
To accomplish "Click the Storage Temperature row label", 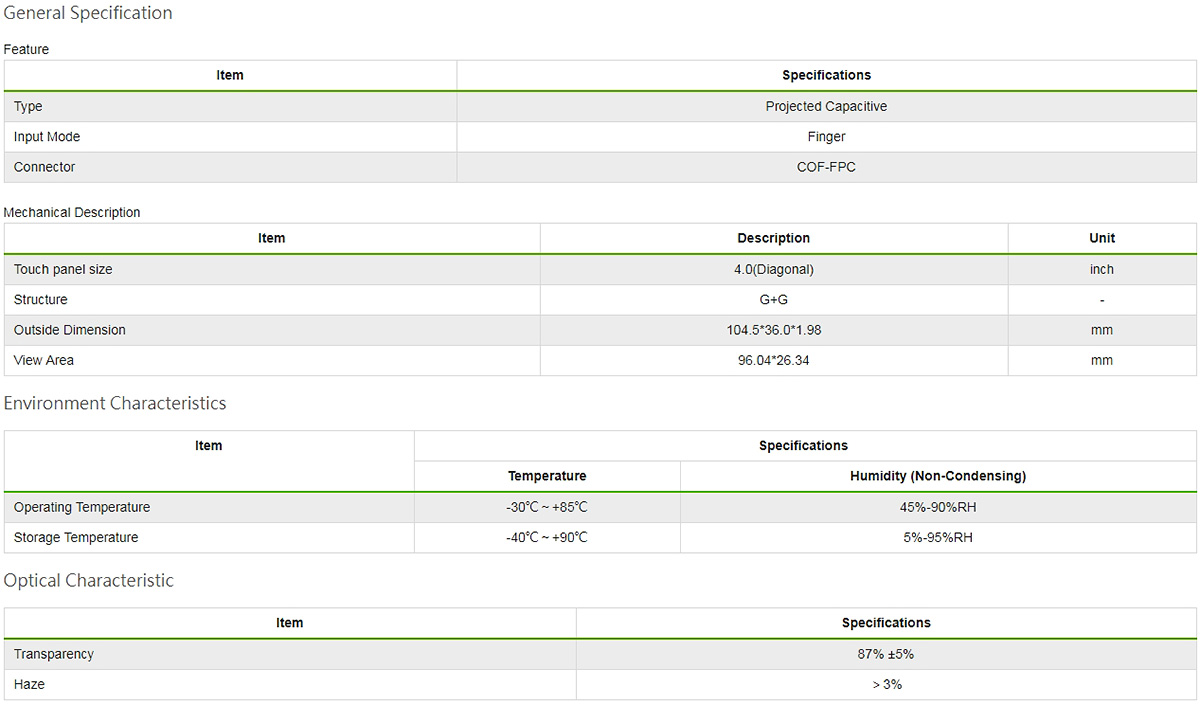I will pos(76,537).
